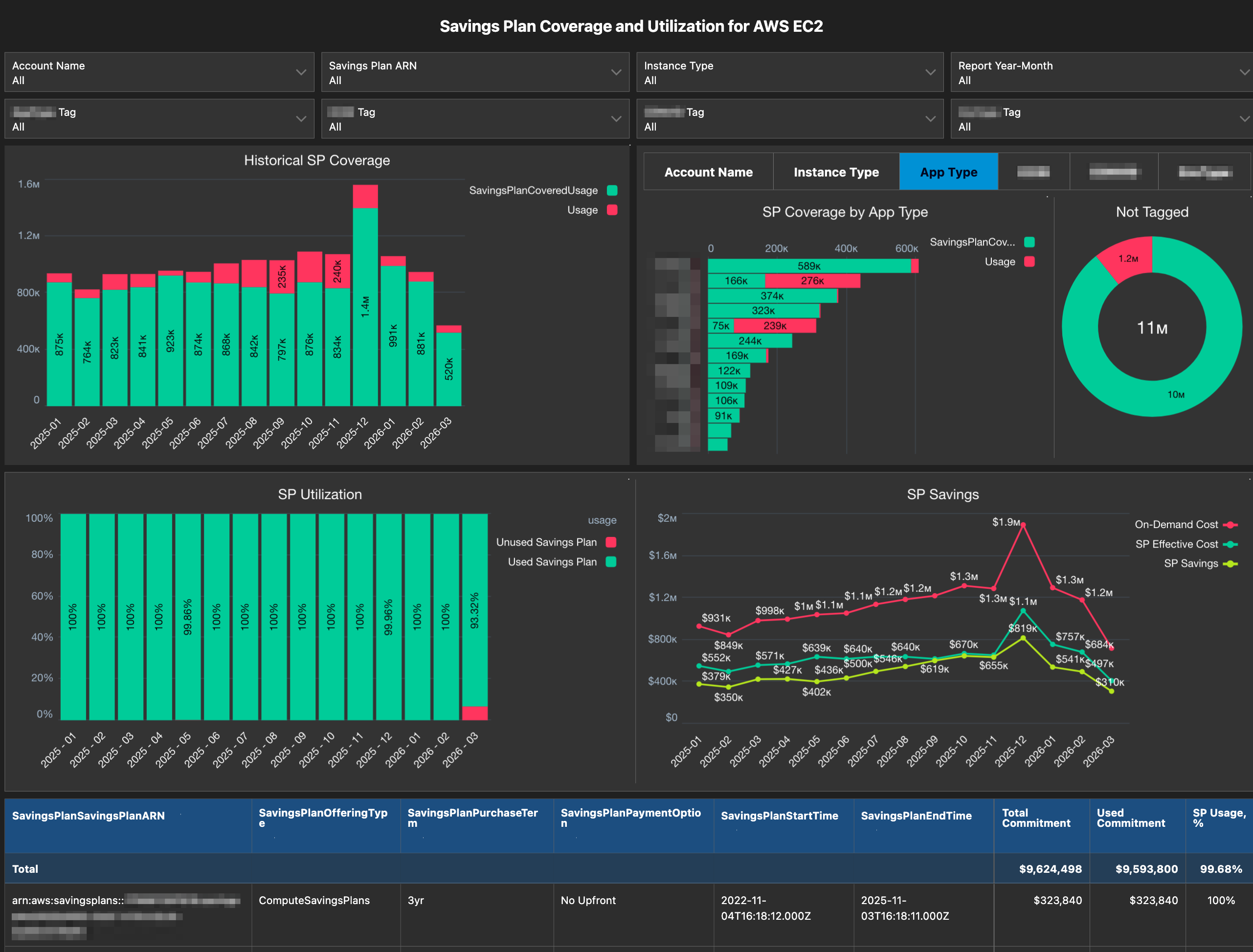Click the 244K App Type bar
This screenshot has width=1253, height=952.
pyautogui.click(x=750, y=341)
